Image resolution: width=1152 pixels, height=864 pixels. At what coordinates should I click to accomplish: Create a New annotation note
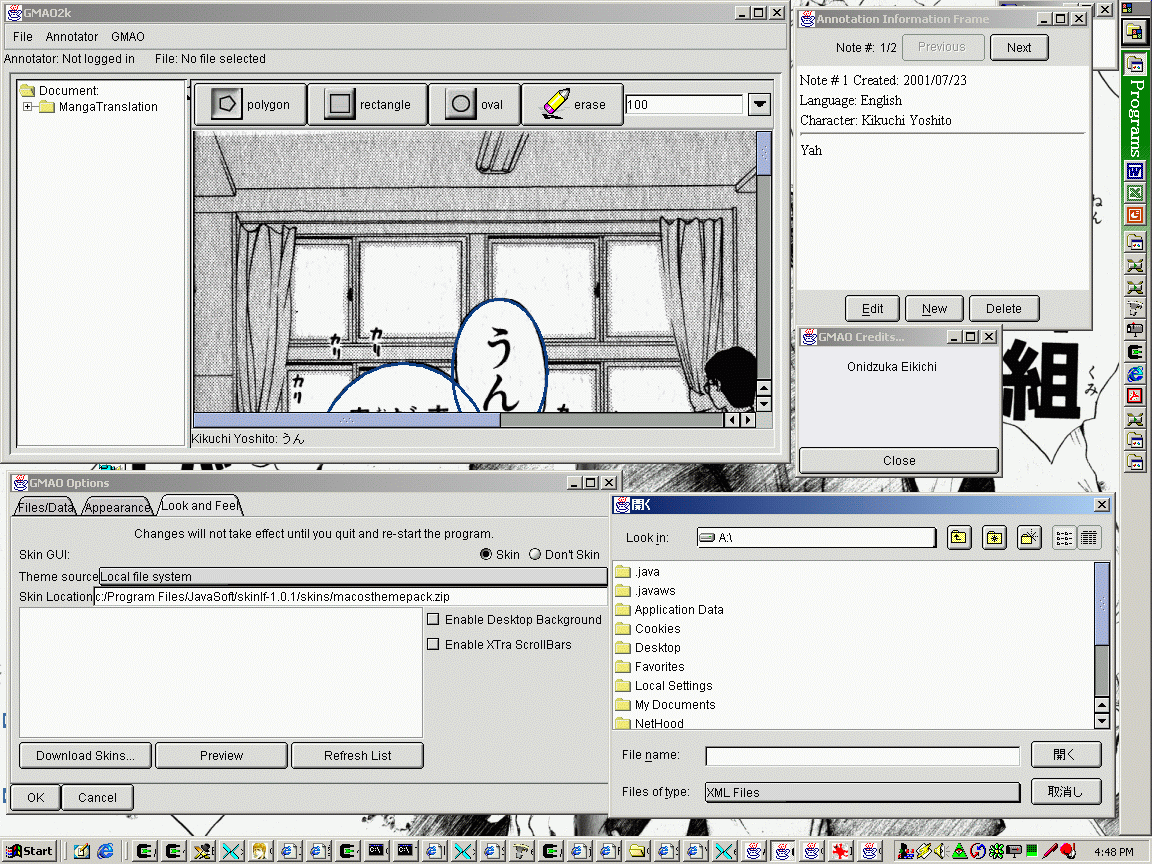(935, 309)
